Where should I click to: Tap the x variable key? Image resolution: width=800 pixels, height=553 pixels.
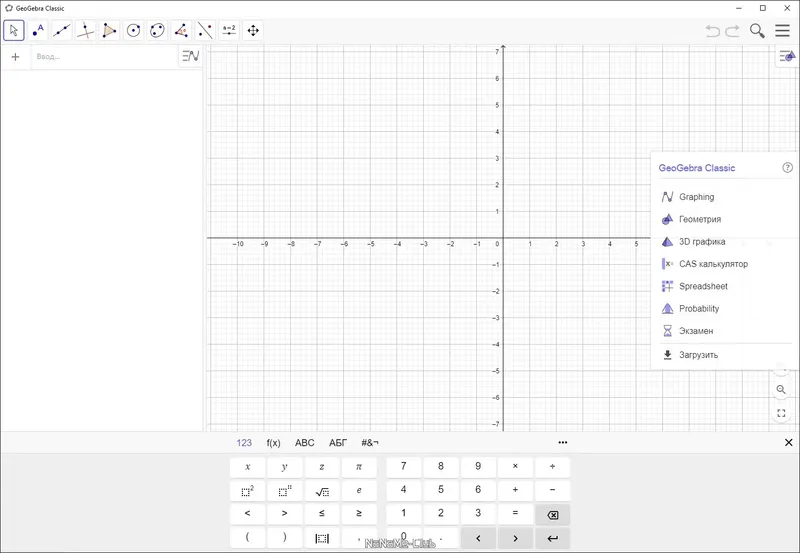coord(247,467)
